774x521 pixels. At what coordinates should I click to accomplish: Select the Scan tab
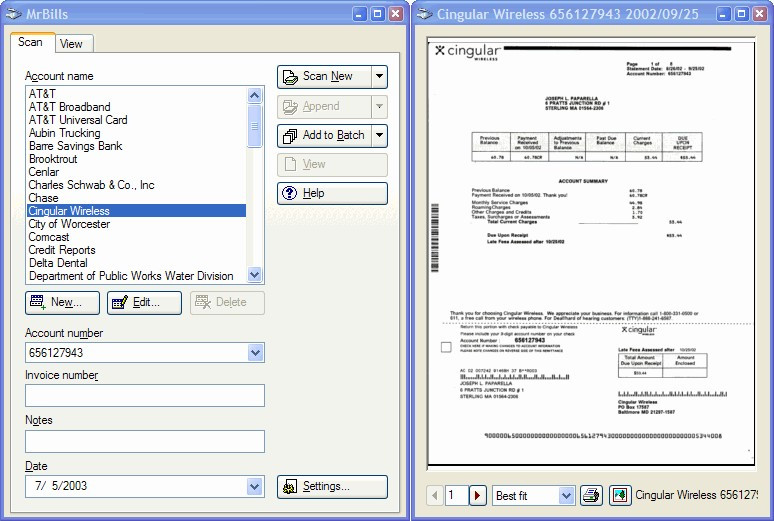coord(31,42)
